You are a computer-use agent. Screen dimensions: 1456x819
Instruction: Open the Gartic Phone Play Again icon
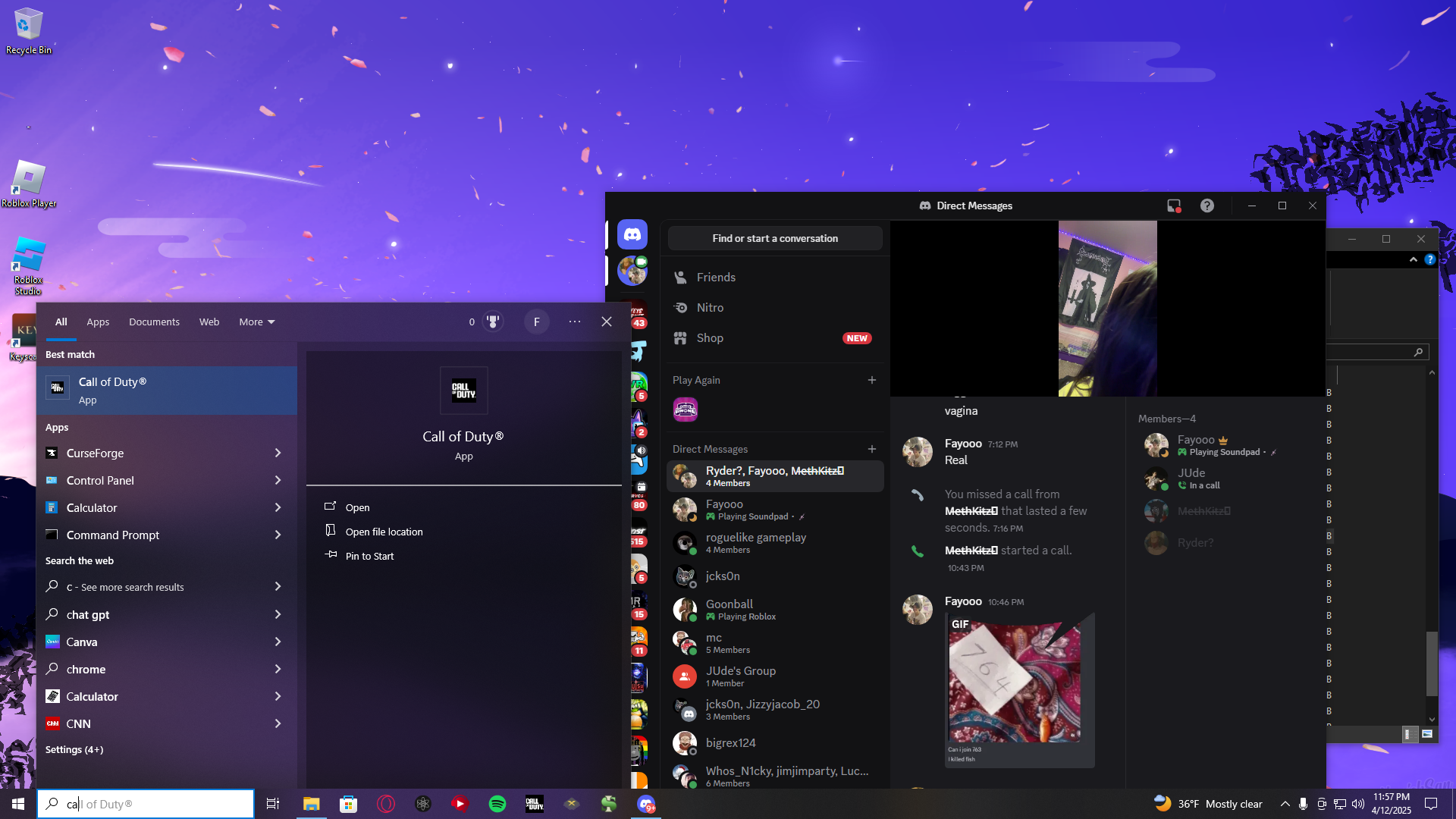point(685,410)
